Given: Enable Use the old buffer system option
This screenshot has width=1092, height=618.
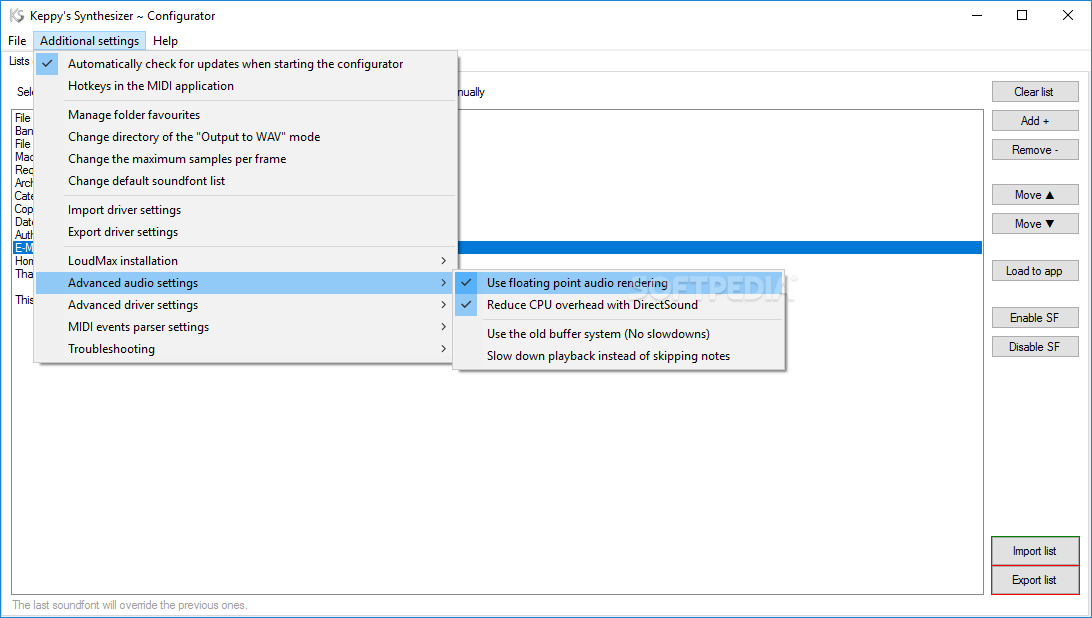Looking at the screenshot, I should point(619,334).
